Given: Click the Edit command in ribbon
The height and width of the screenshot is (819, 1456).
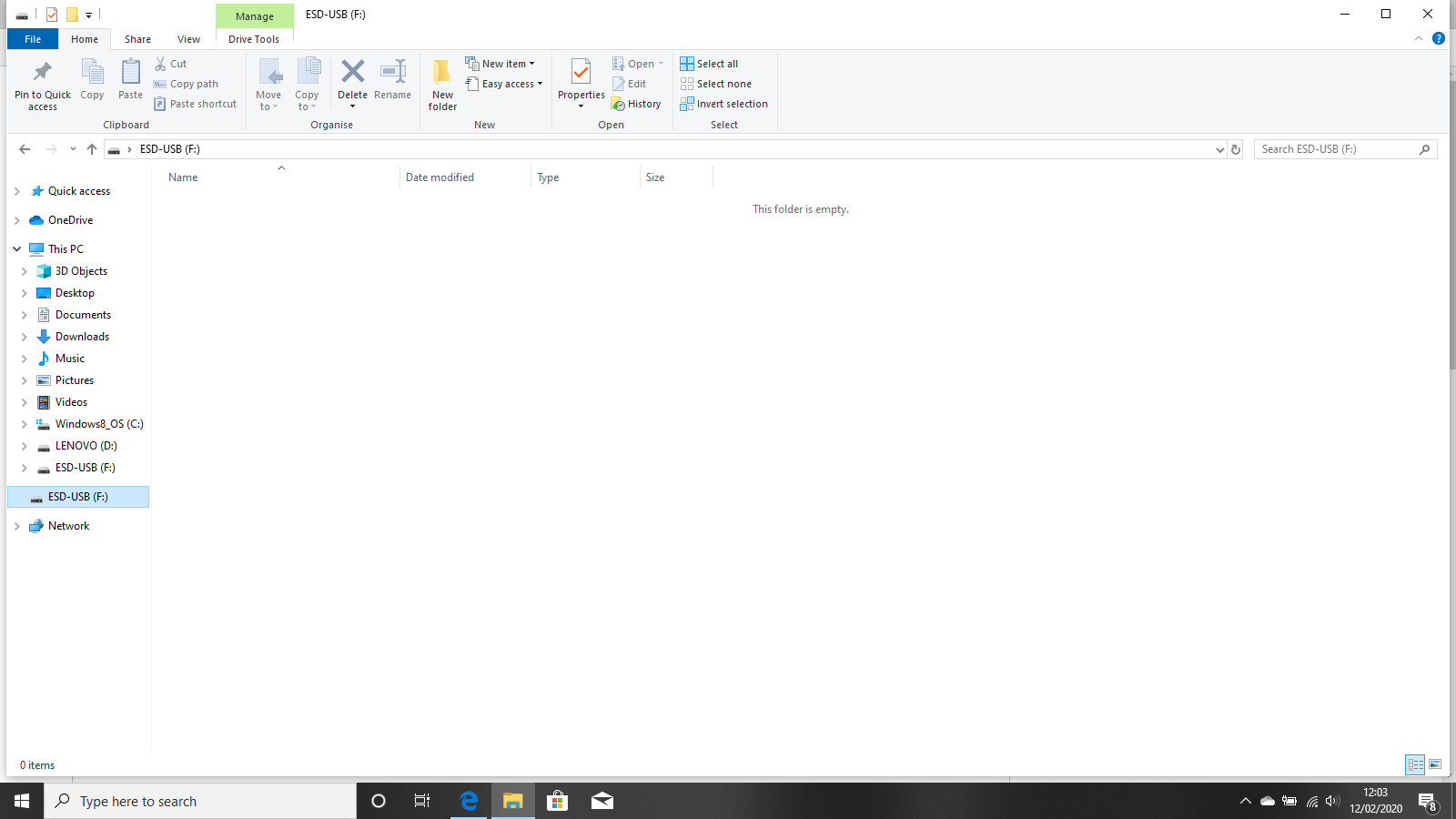Looking at the screenshot, I should point(629,84).
